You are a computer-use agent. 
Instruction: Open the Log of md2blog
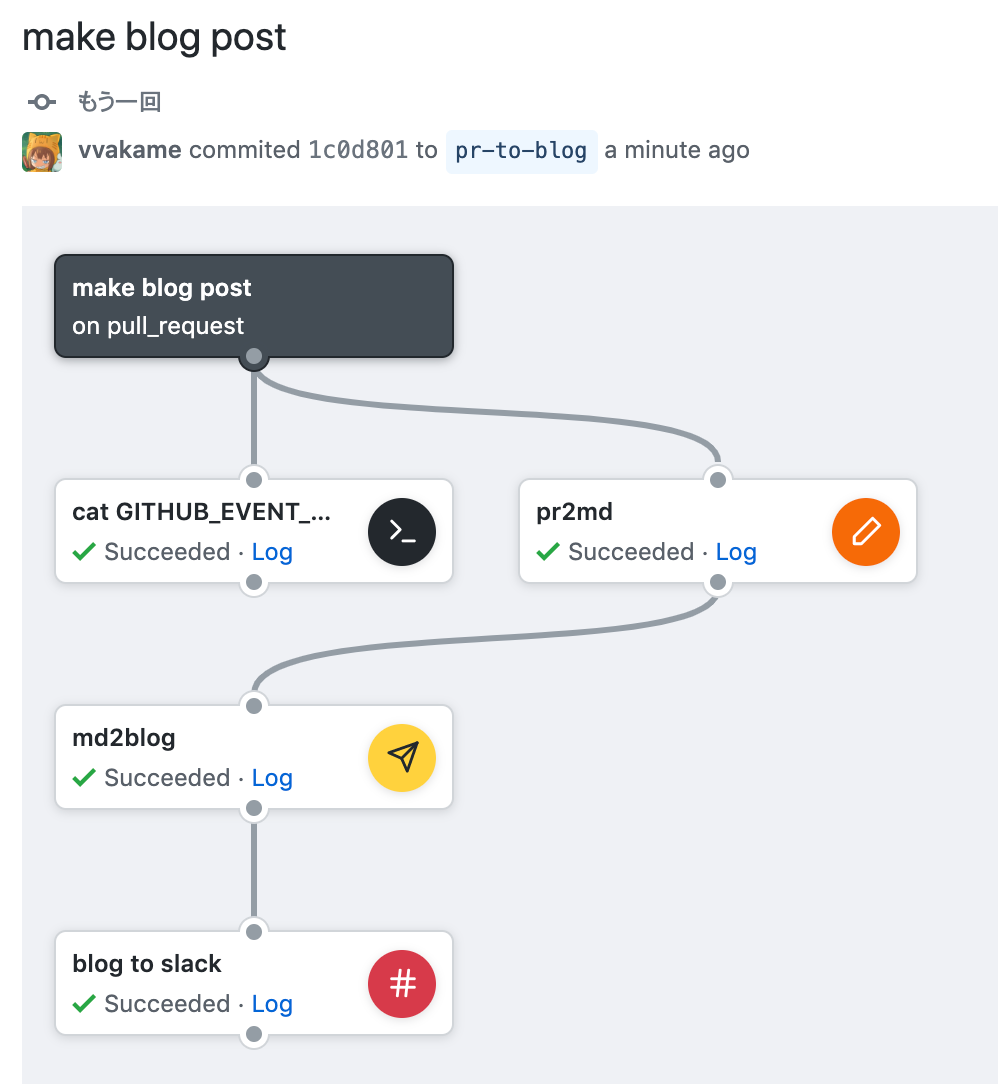tap(272, 777)
